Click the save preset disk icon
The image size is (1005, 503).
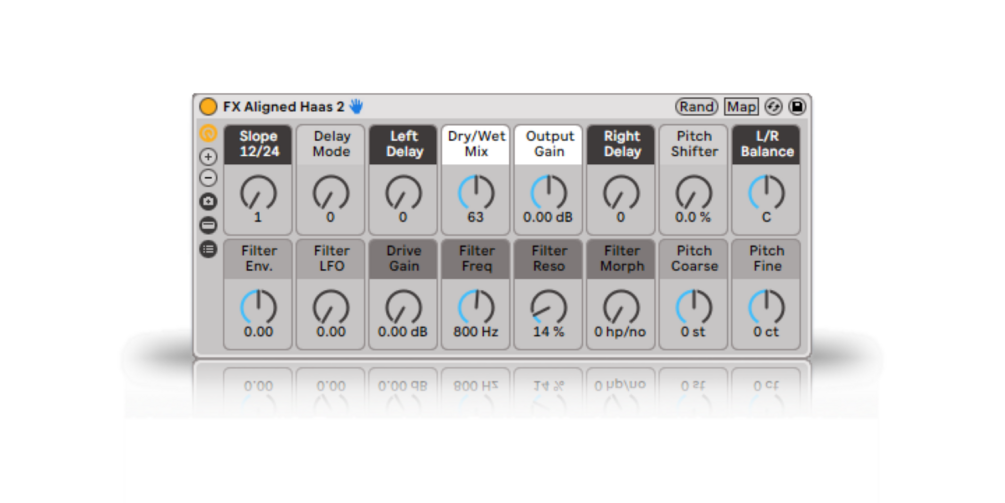click(797, 106)
